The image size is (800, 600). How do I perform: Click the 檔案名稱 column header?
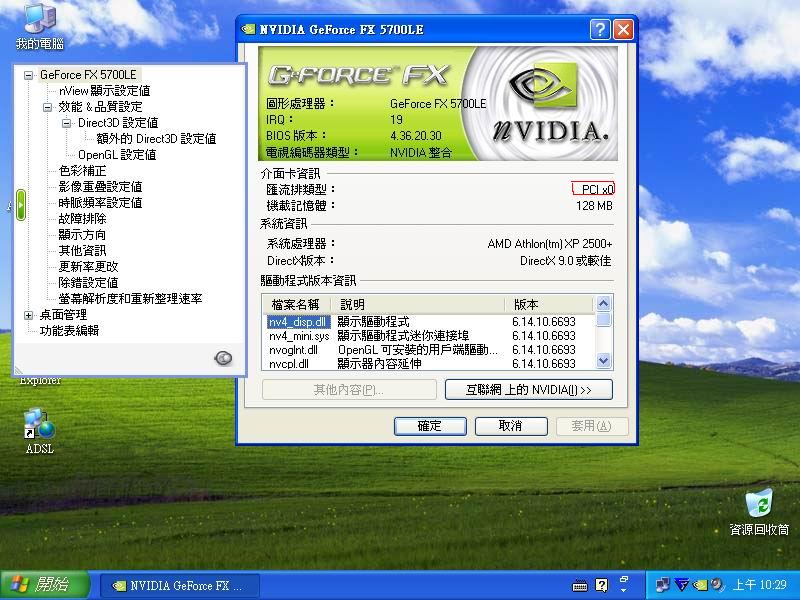pos(296,305)
